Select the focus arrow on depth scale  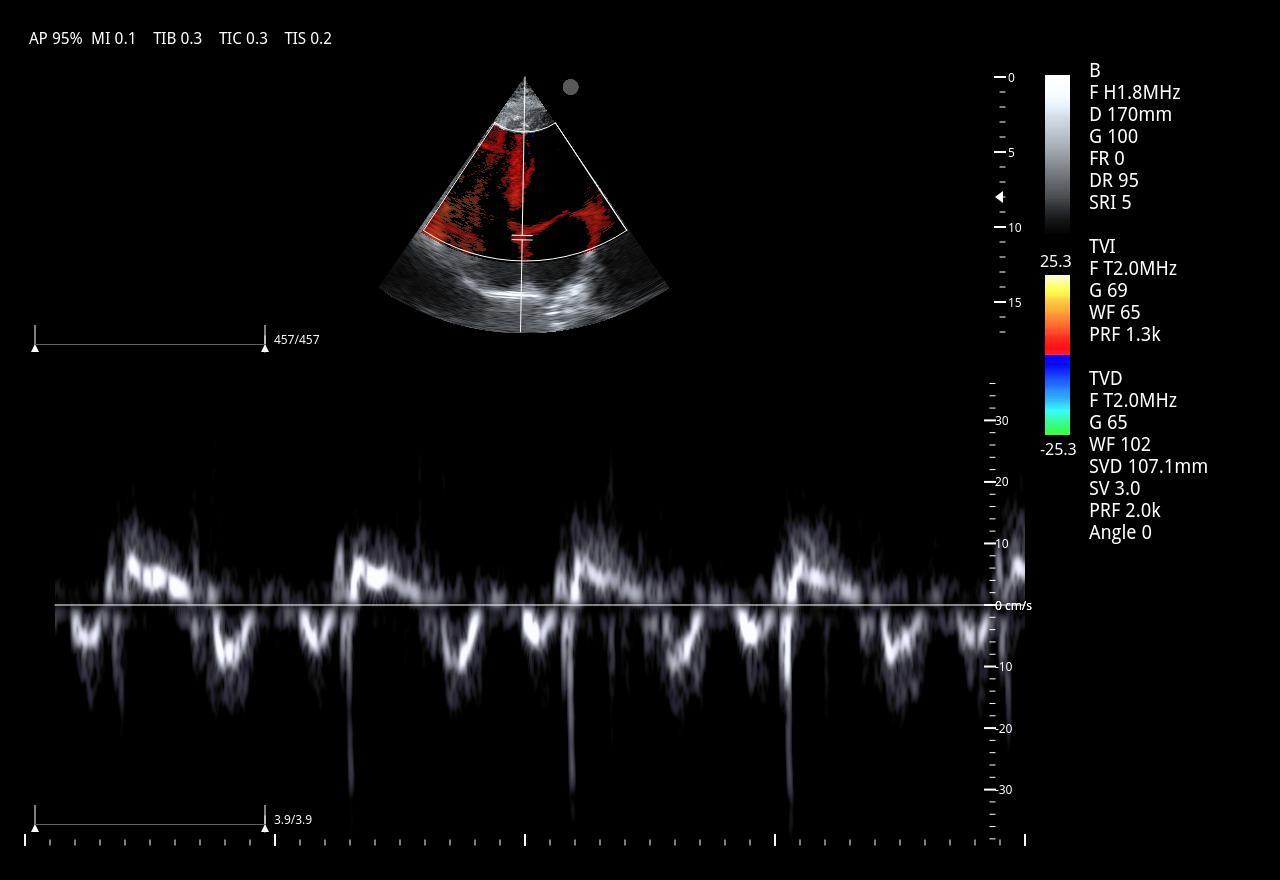(x=999, y=198)
